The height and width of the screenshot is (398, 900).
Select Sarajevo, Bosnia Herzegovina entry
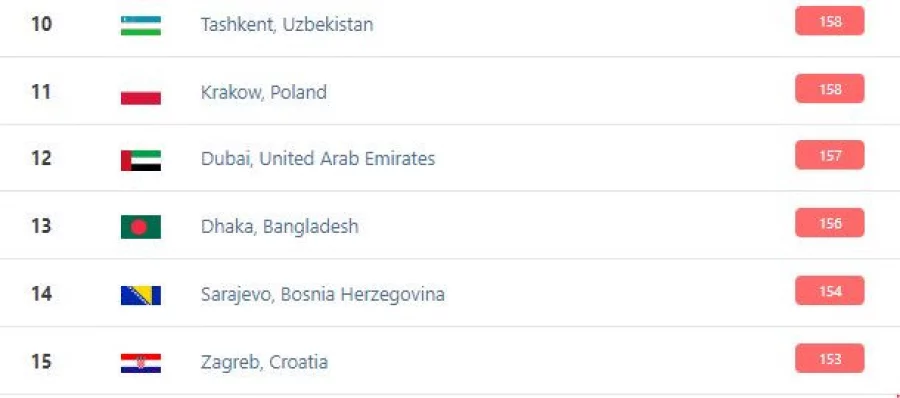[x=323, y=295]
